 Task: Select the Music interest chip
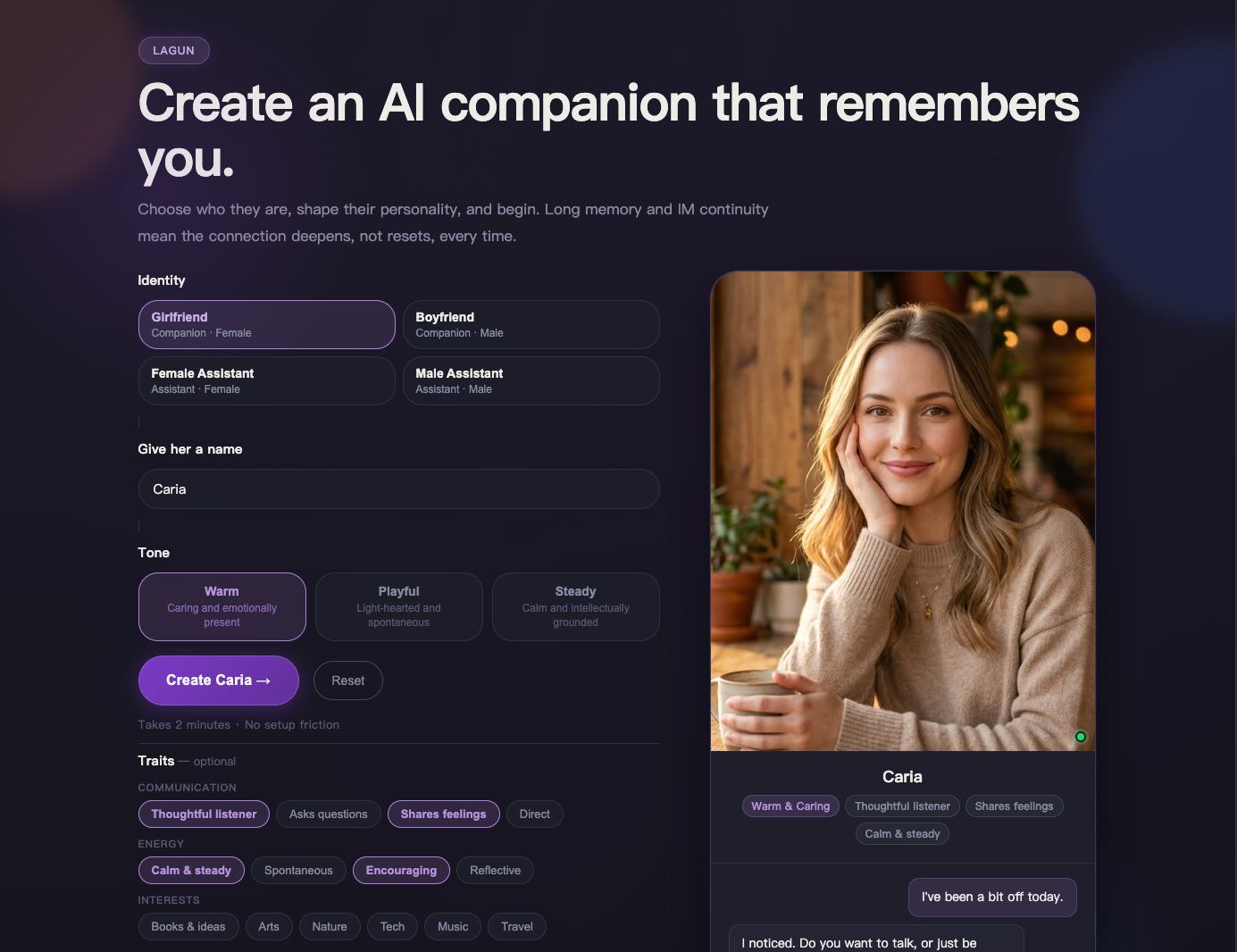click(453, 926)
